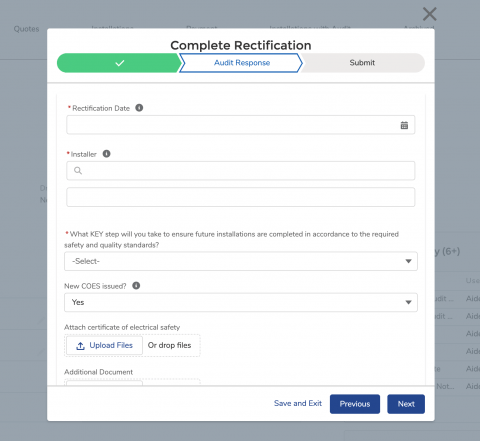Click Upload Files for safety certificate

104,345
